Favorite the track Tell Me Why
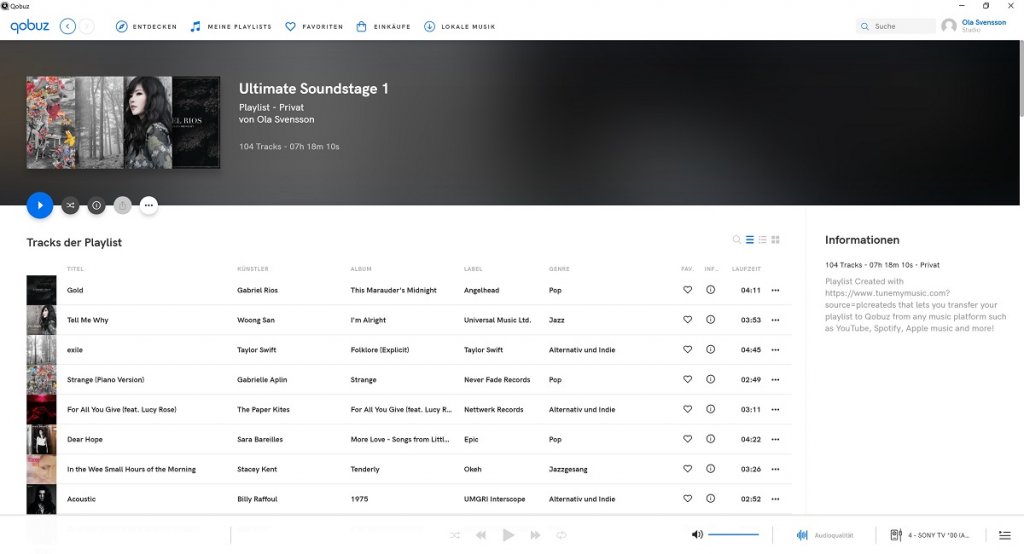The image size is (1024, 554). coord(688,319)
